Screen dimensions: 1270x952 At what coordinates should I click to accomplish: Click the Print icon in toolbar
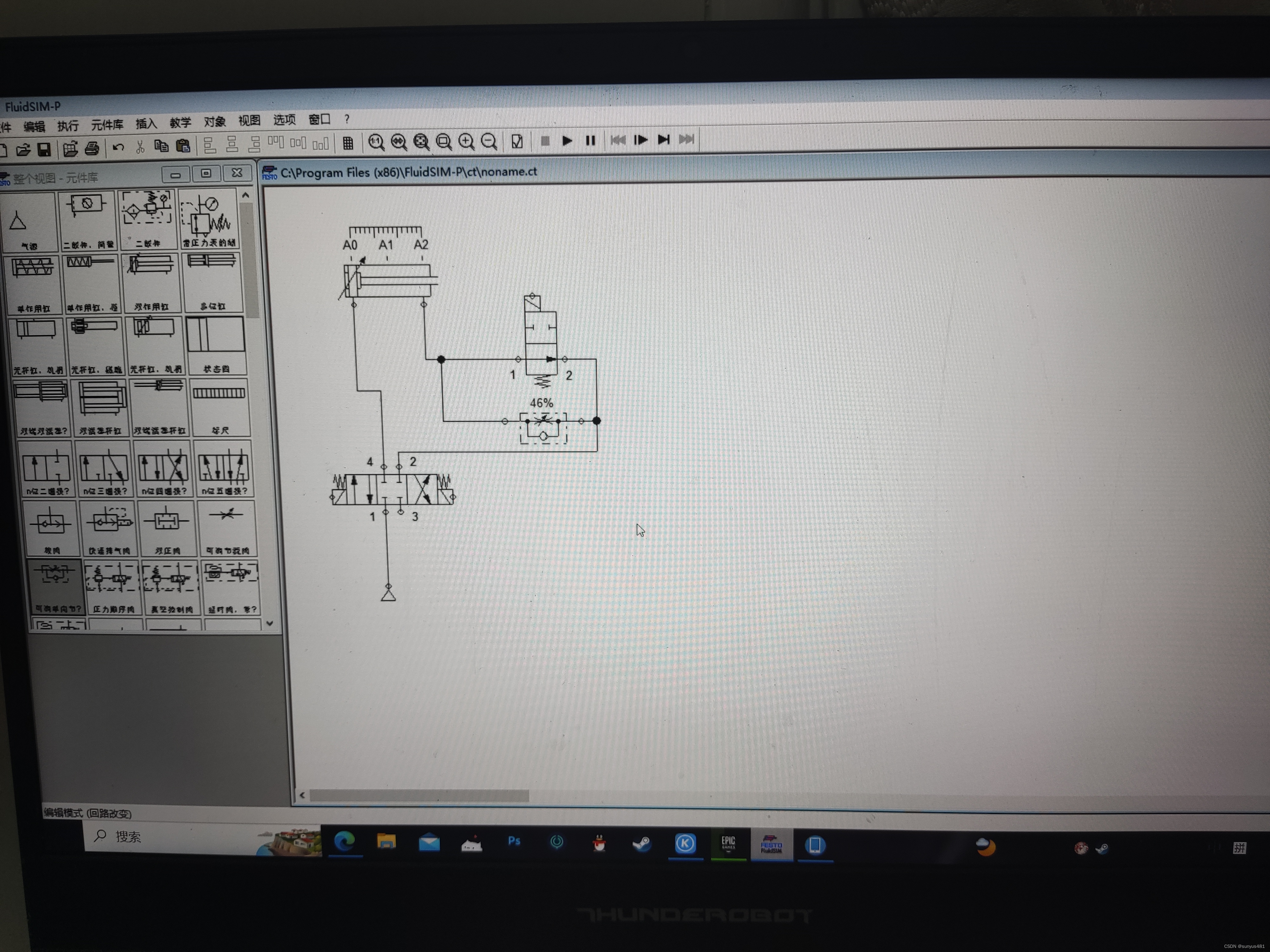92,149
